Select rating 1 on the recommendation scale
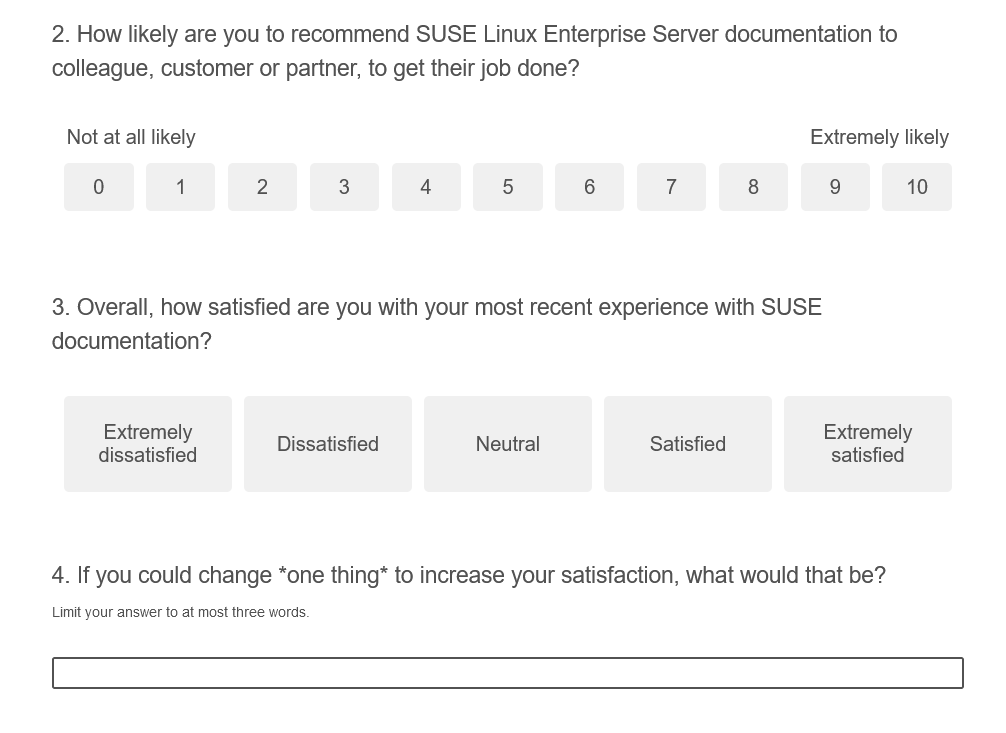The image size is (1006, 733). tap(180, 187)
